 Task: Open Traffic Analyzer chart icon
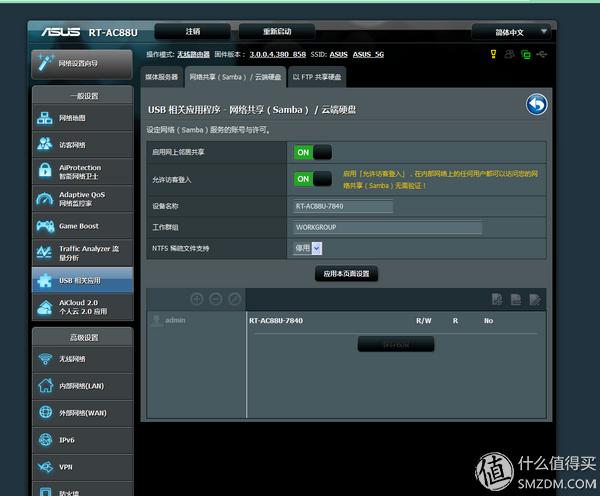pyautogui.click(x=44, y=253)
